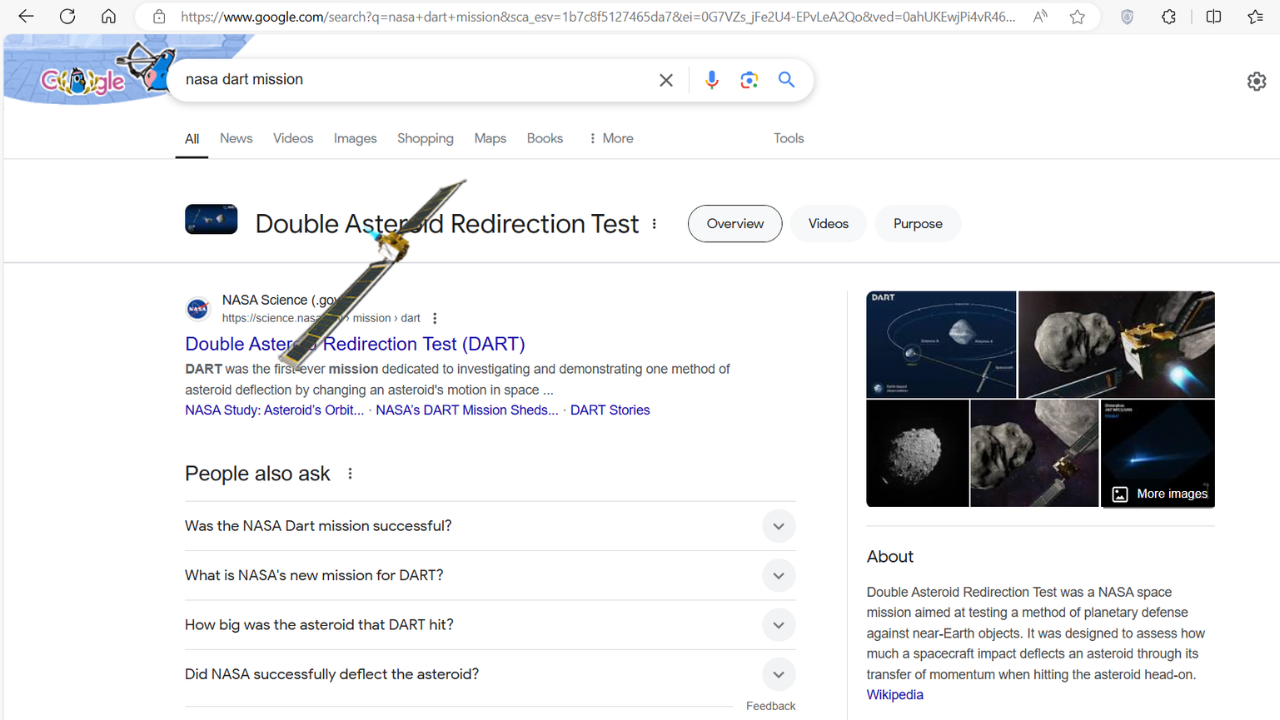
Task: Open the Extensions puzzle icon
Action: pyautogui.click(x=1169, y=17)
